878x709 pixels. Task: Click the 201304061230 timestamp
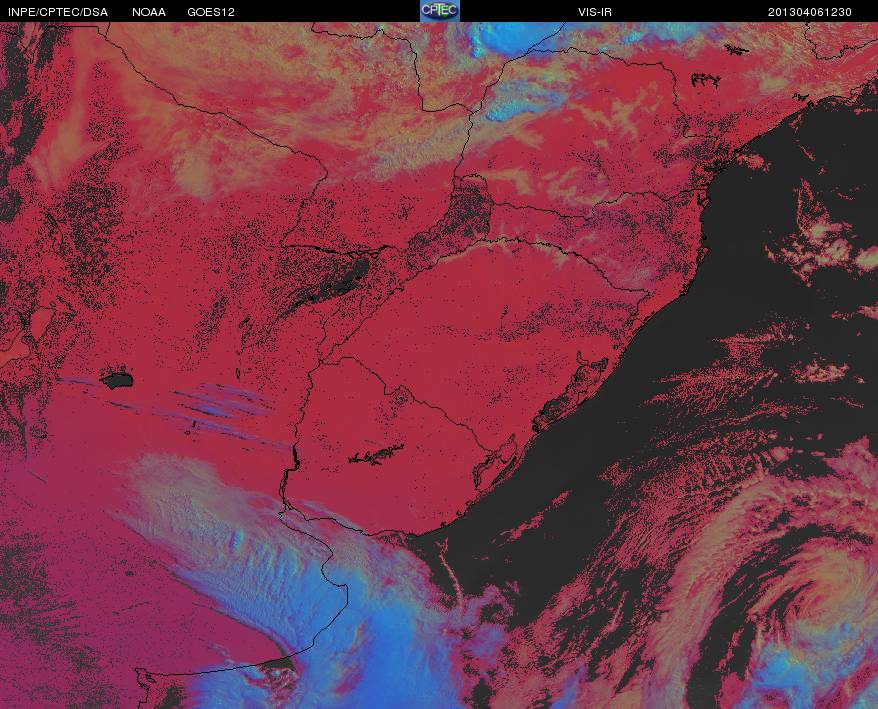[810, 12]
